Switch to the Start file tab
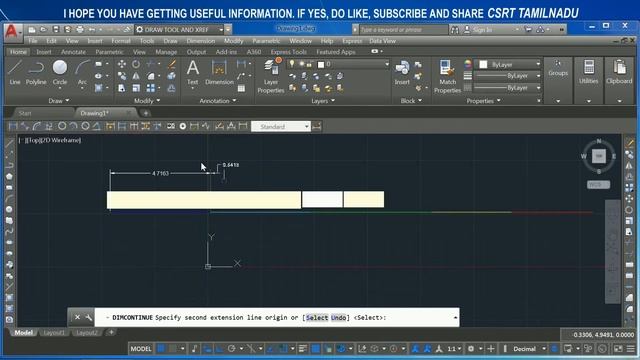Screen dimensions: 640x360 25,113
